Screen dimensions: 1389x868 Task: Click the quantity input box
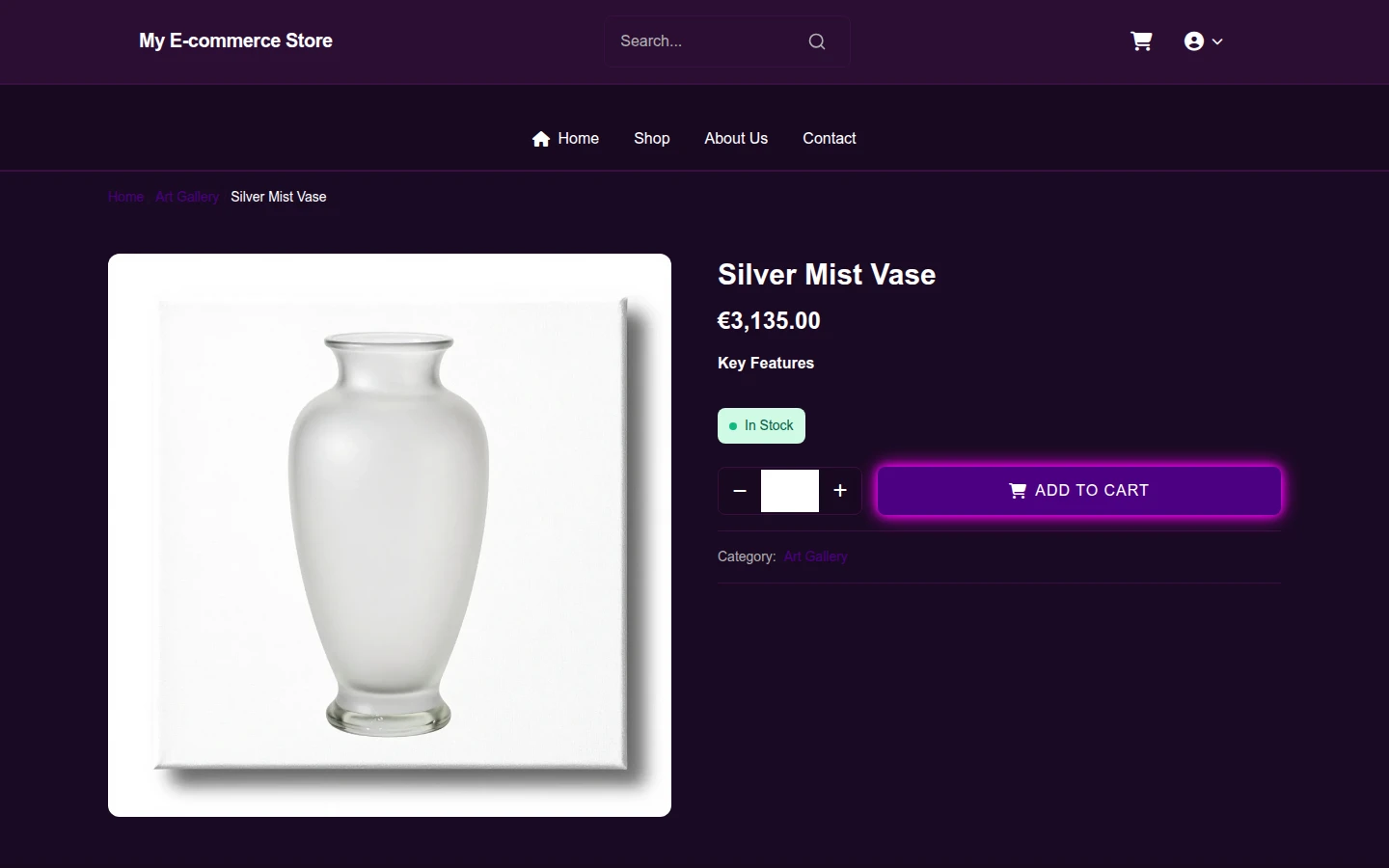(790, 491)
